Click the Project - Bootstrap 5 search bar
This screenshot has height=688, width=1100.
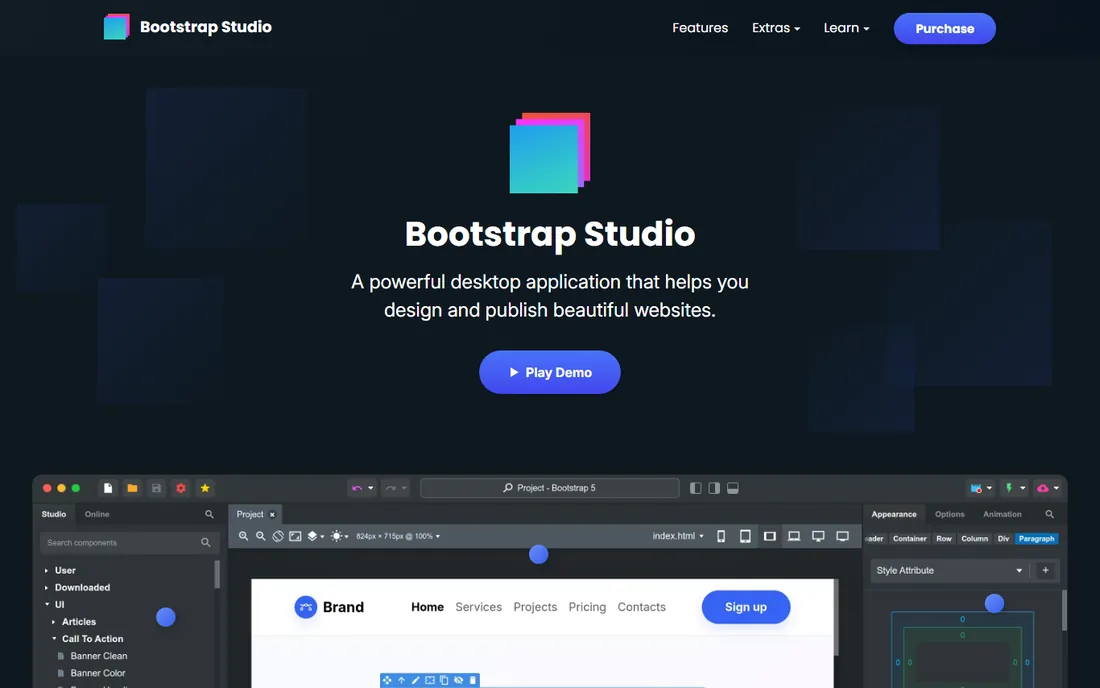(x=549, y=488)
